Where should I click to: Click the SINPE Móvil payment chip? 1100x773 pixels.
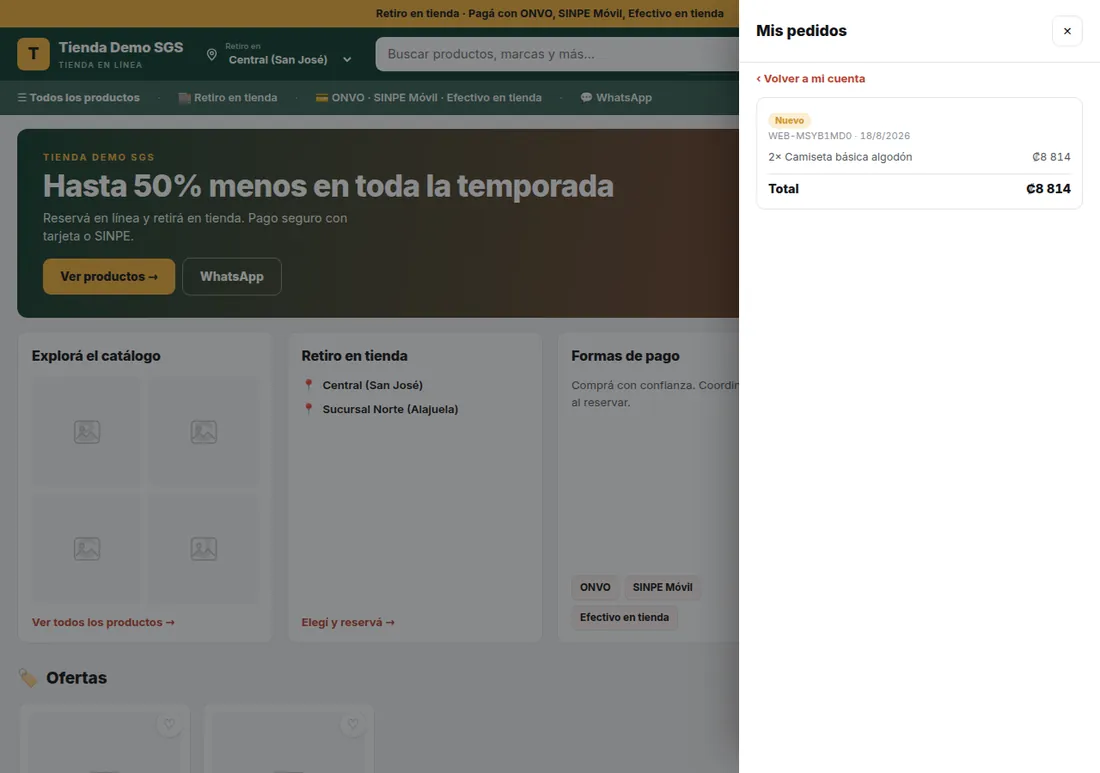(x=662, y=587)
